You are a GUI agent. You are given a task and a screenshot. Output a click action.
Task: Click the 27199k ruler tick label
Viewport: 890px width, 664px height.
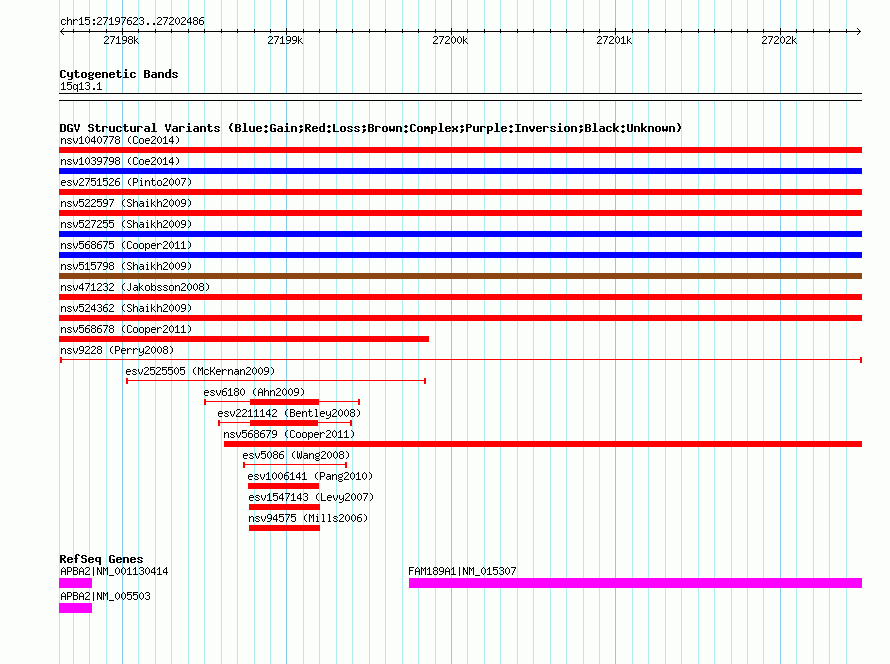pyautogui.click(x=285, y=40)
